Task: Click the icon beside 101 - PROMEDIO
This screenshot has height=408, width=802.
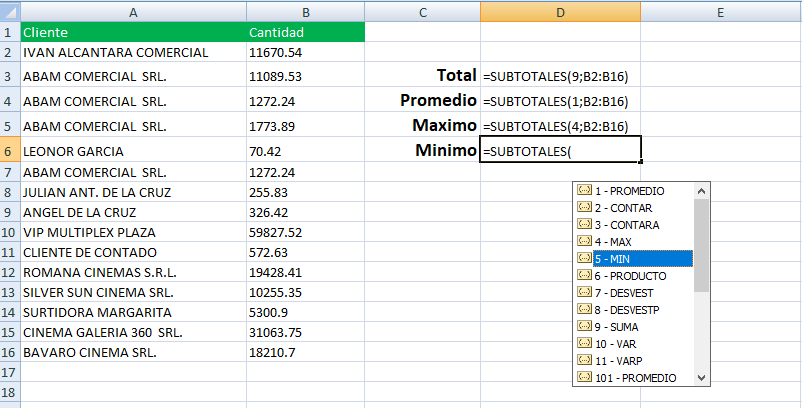Action: [584, 377]
